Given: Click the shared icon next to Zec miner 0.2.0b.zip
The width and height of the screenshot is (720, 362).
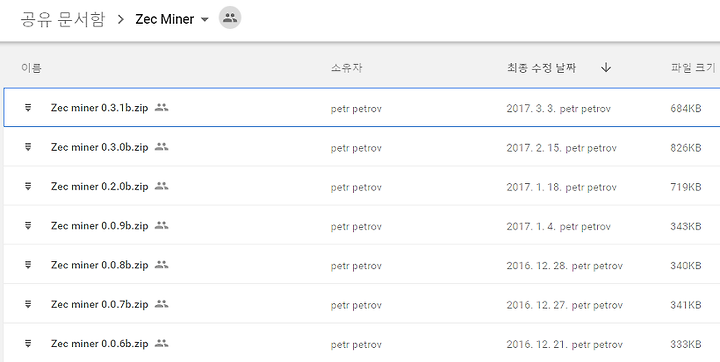Looking at the screenshot, I should (161, 186).
